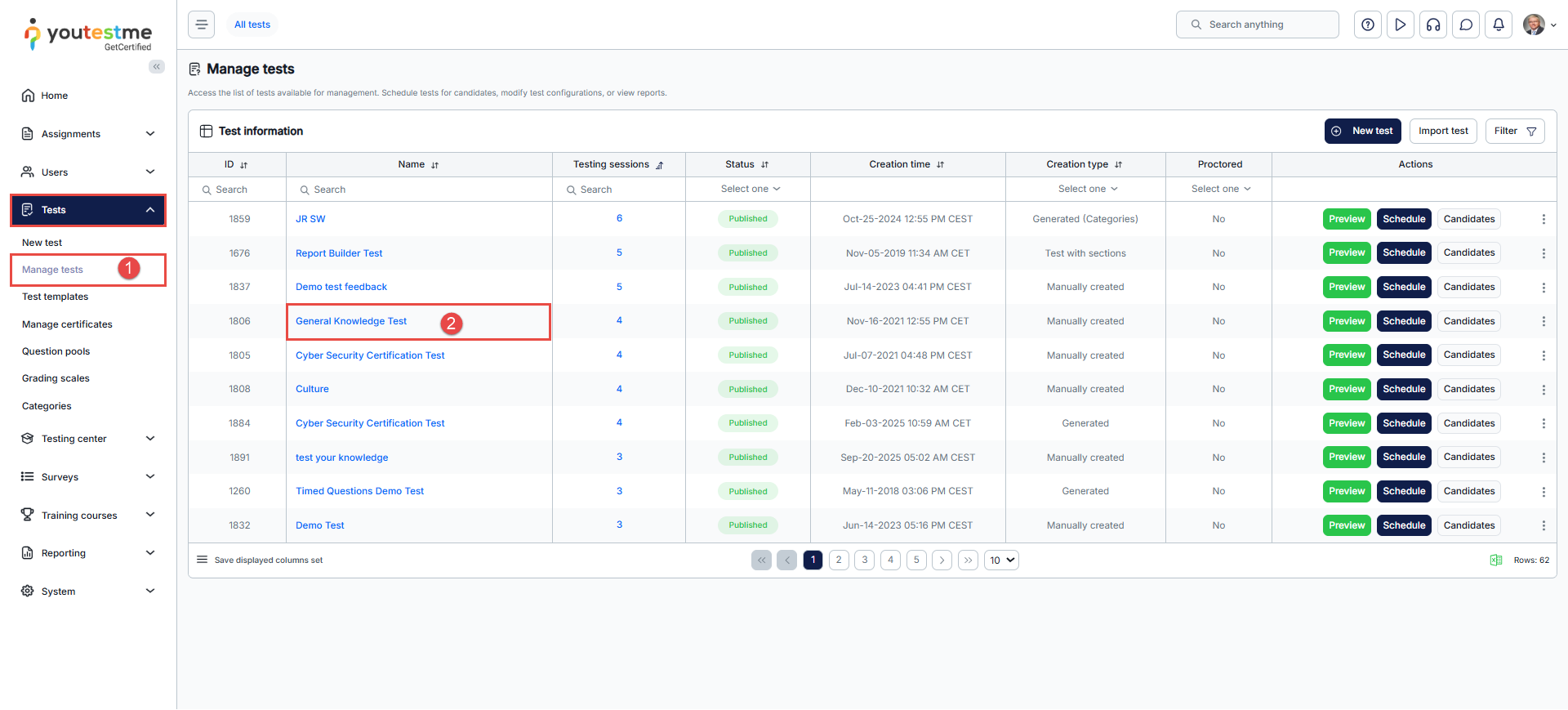
Task: Open Question pools in the sidebar
Action: coord(56,351)
